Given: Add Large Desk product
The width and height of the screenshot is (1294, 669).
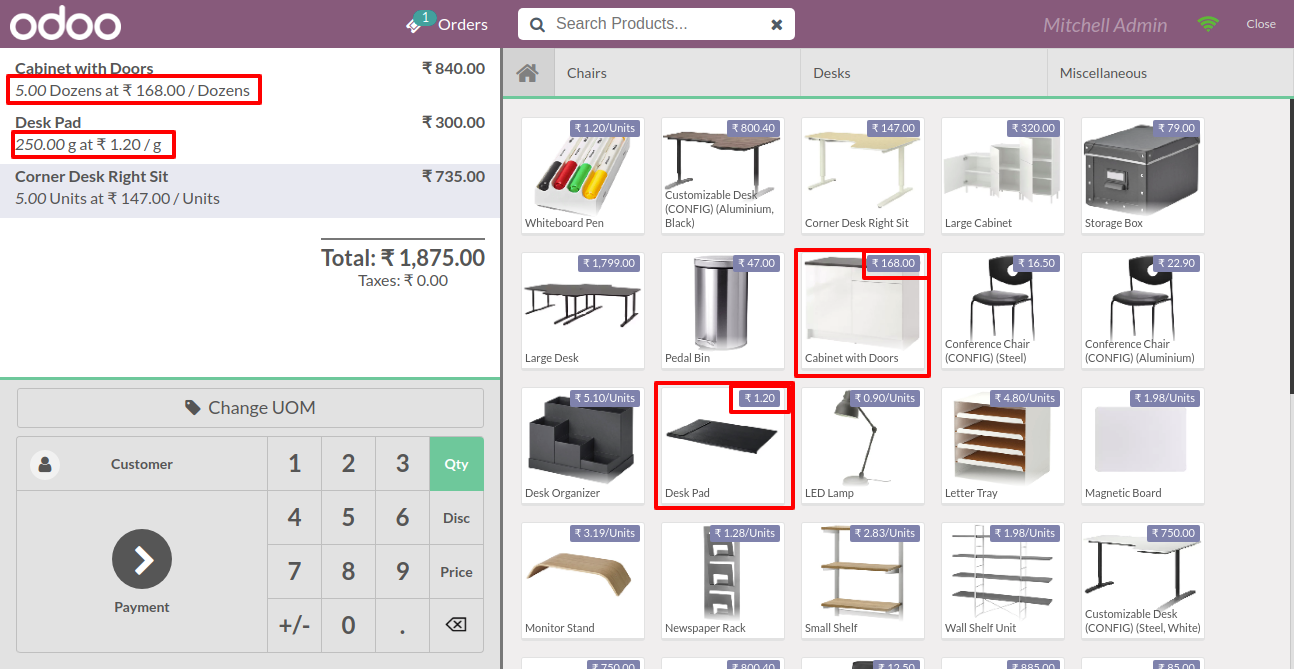Looking at the screenshot, I should pos(583,311).
